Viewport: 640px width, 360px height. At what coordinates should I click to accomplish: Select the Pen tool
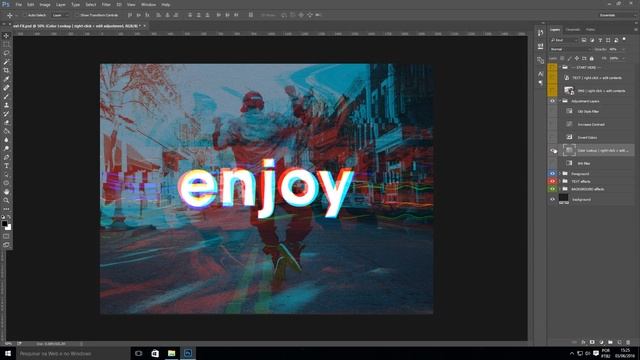pyautogui.click(x=6, y=157)
